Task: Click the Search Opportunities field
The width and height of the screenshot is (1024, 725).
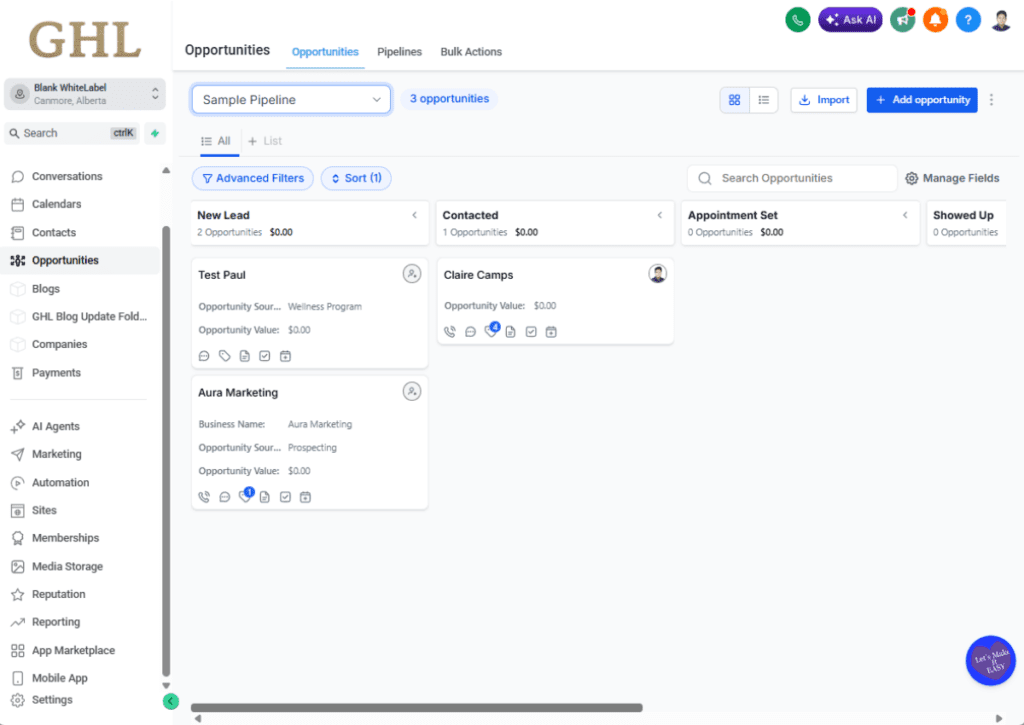Action: 791,178
